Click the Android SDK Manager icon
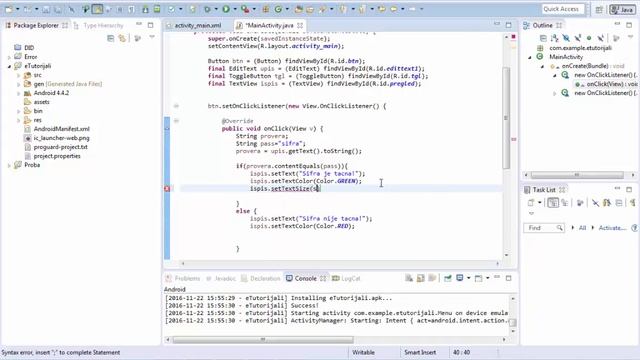This screenshot has height=360, width=640. point(146,9)
